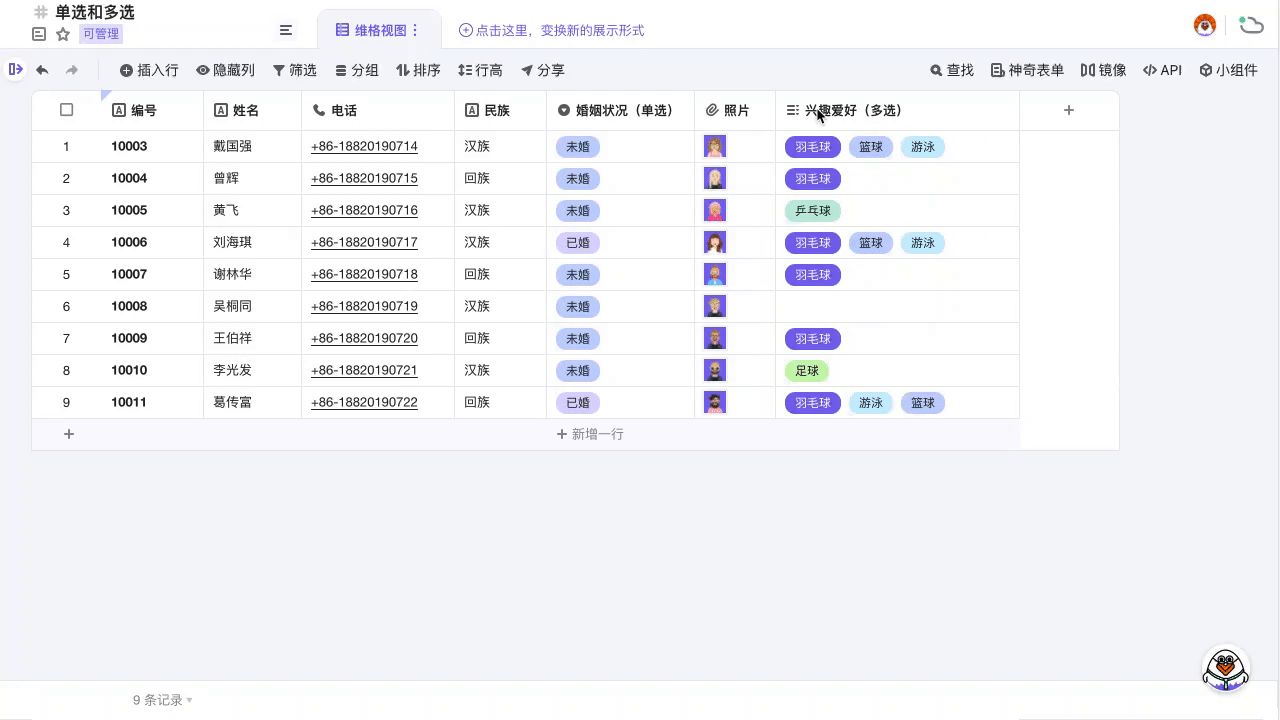Screen dimensions: 1280x720
Task: Open the hamburger view list menu
Action: click(x=286, y=30)
